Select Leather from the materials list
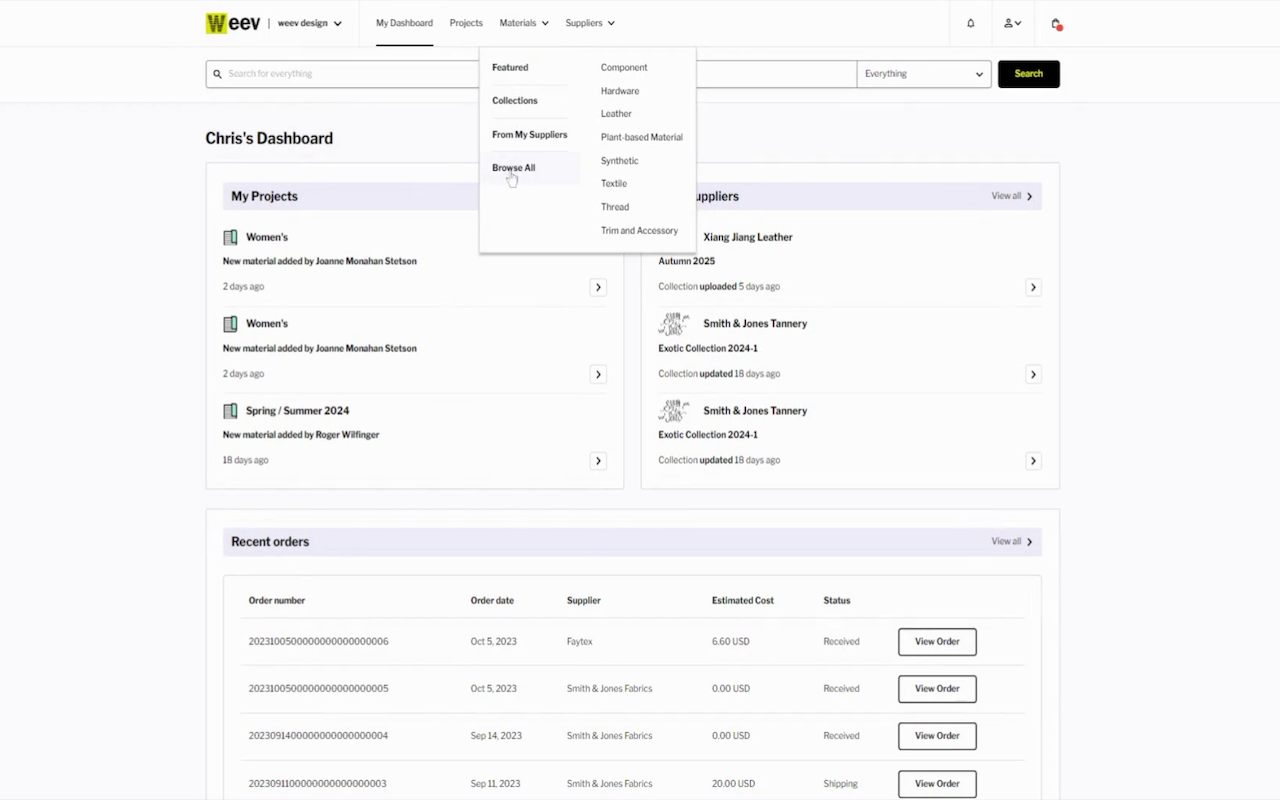The height and width of the screenshot is (800, 1280). coord(616,114)
